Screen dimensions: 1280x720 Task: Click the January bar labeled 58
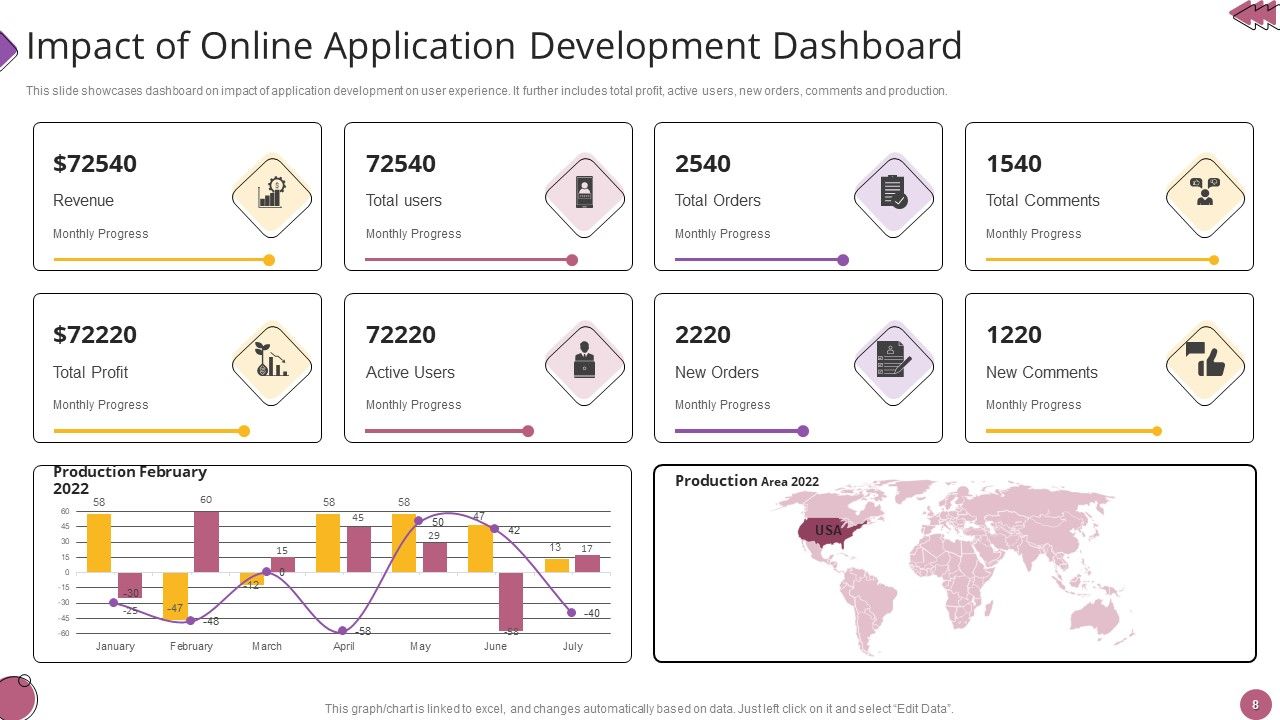click(x=98, y=540)
